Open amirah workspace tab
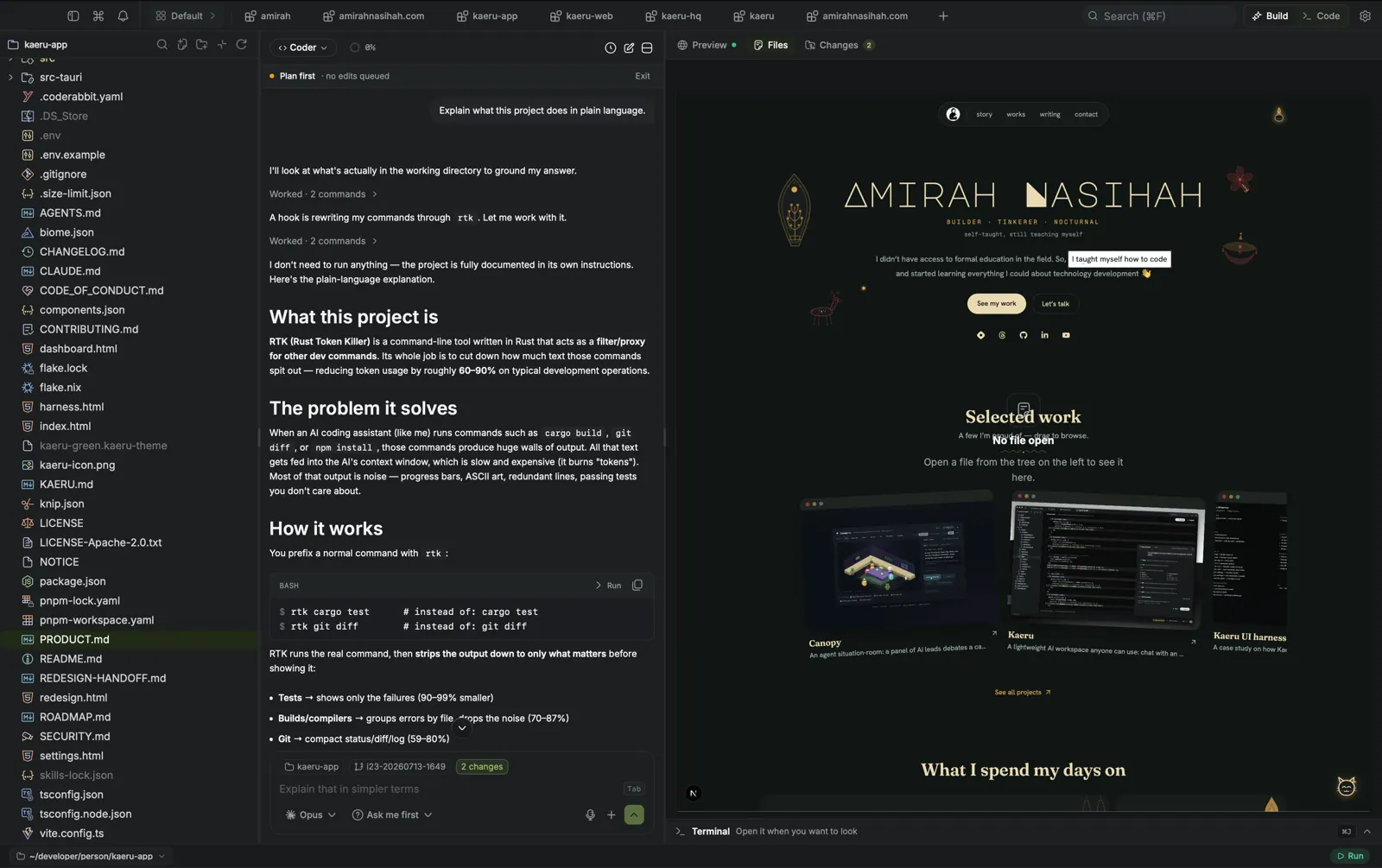Screen dimensions: 1382x868 coord(267,16)
